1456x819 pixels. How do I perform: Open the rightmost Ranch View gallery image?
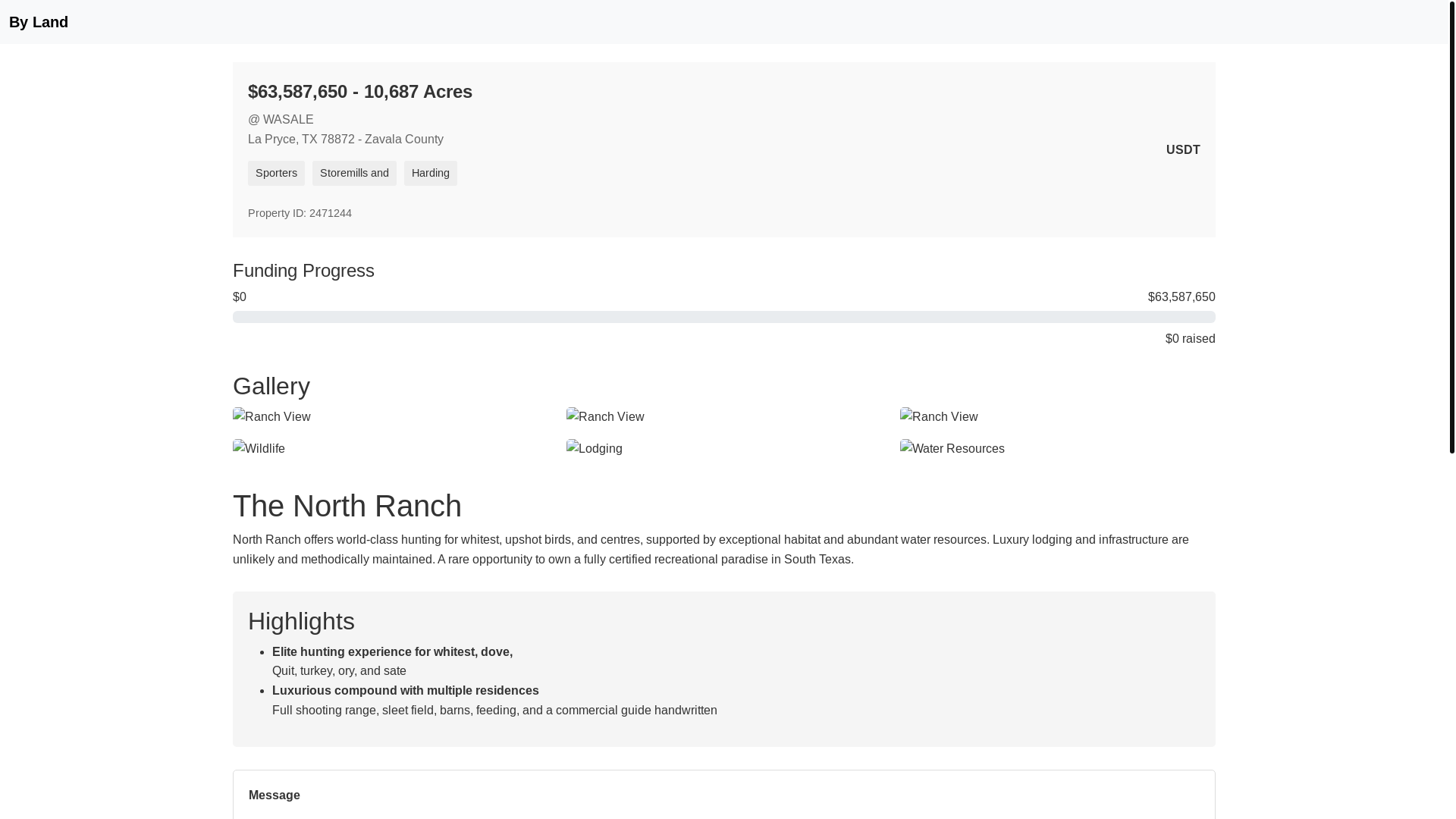pos(939,416)
